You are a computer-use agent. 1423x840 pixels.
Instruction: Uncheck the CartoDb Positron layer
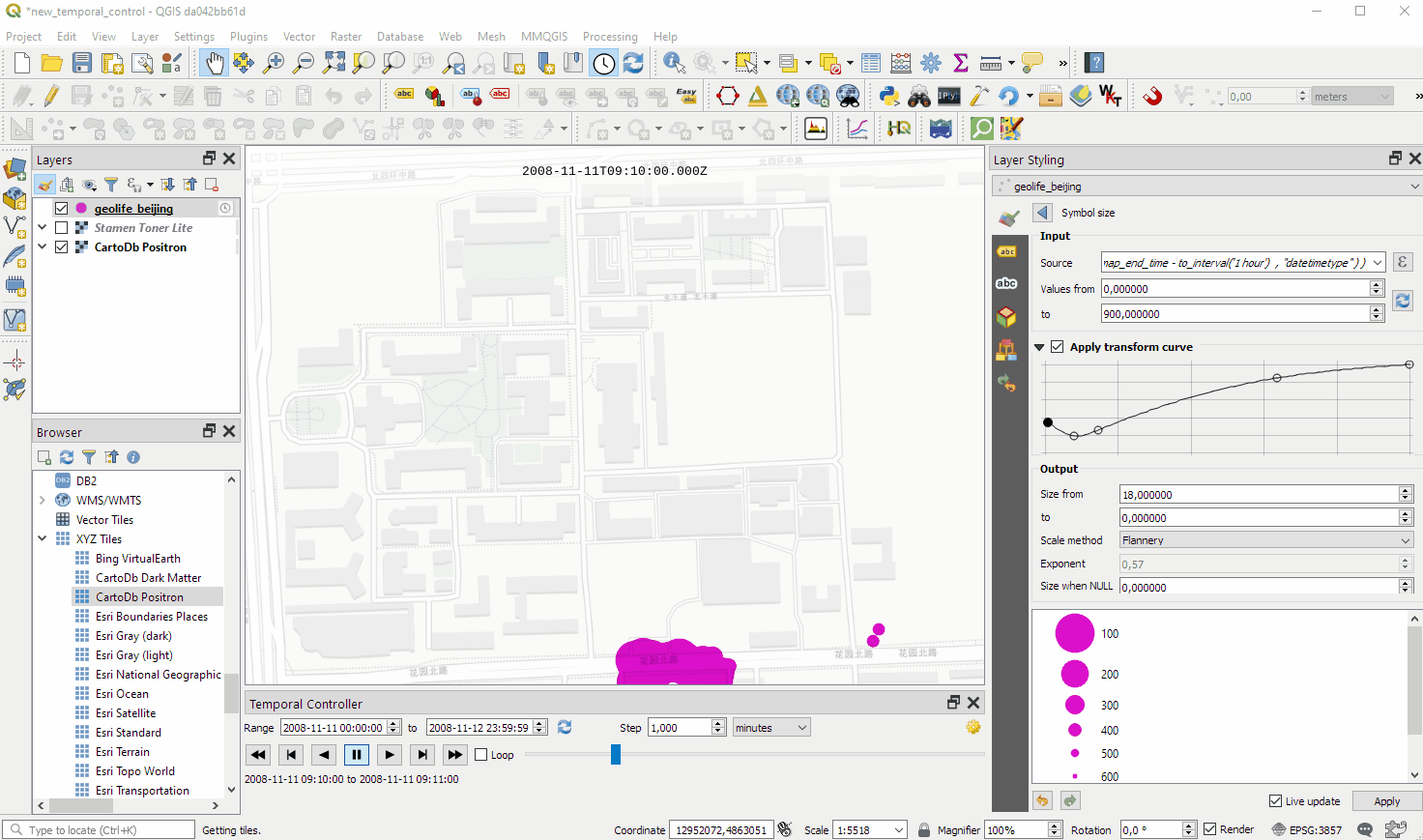62,247
